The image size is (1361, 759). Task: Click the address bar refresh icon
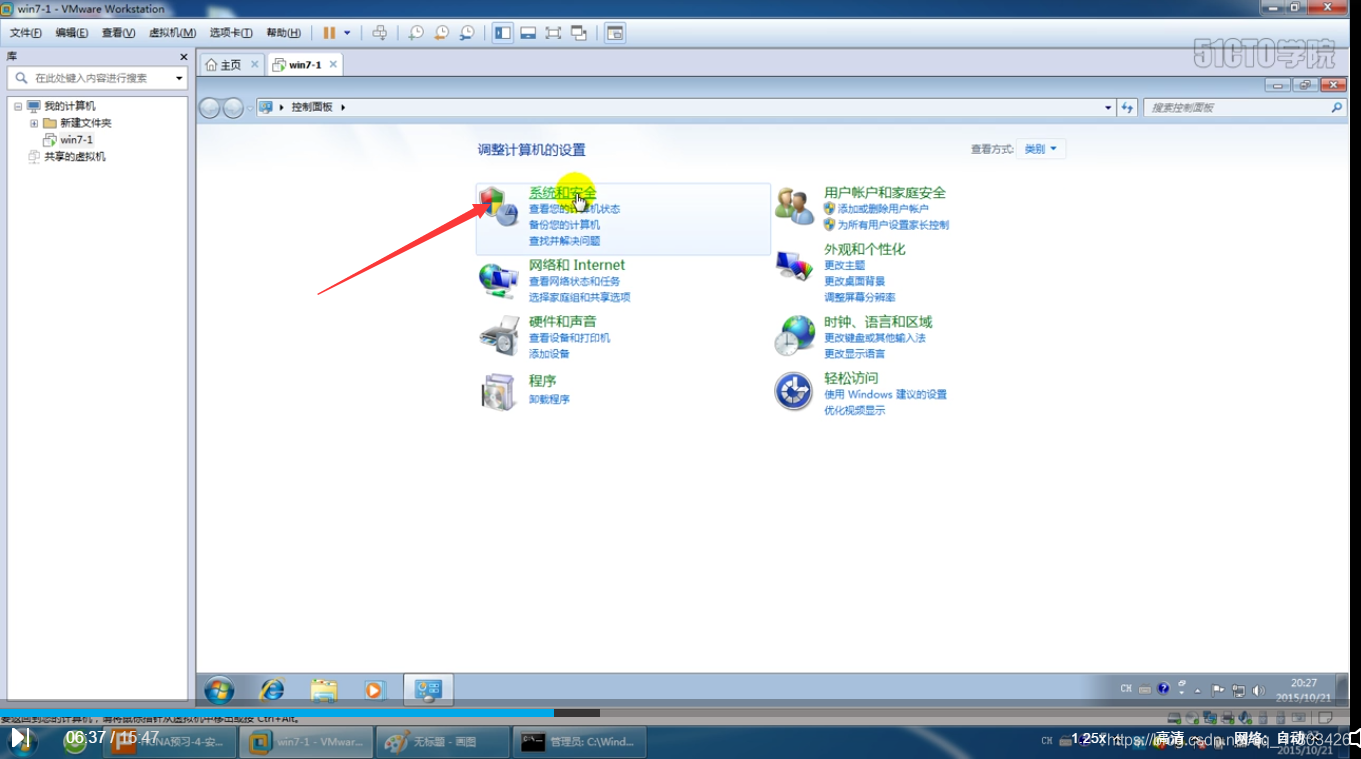point(1127,107)
